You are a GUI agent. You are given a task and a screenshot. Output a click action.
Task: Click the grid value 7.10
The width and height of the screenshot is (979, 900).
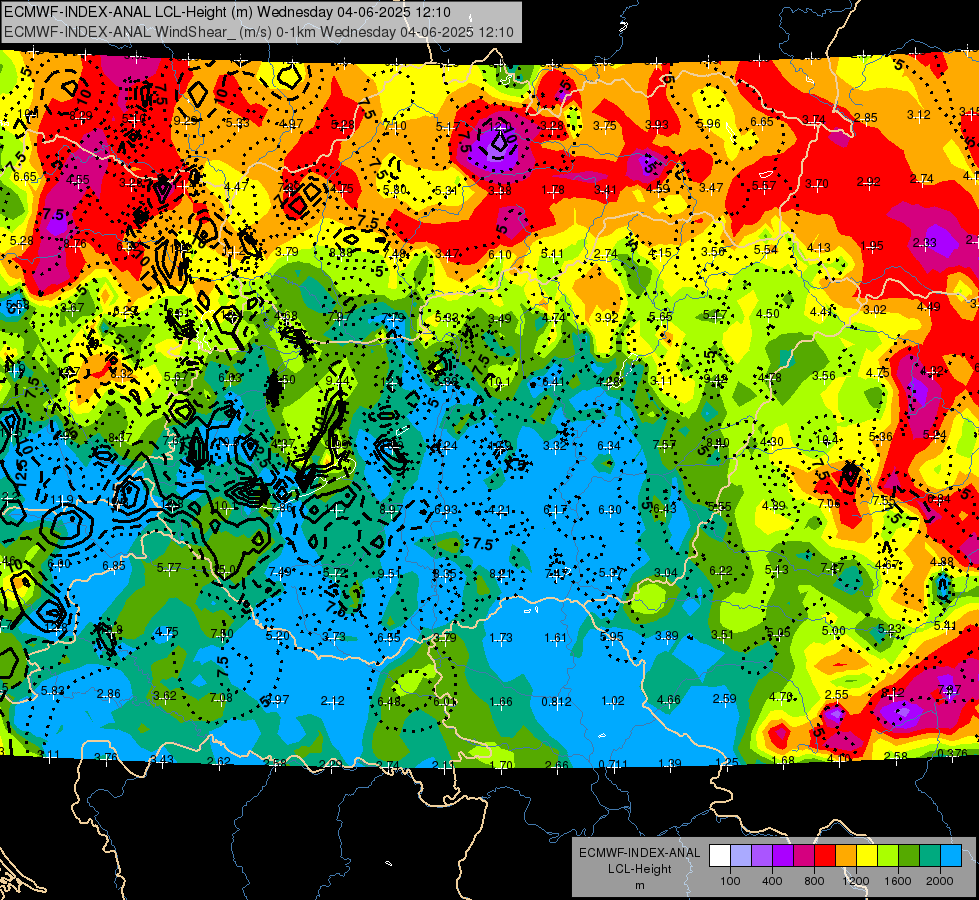395,126
